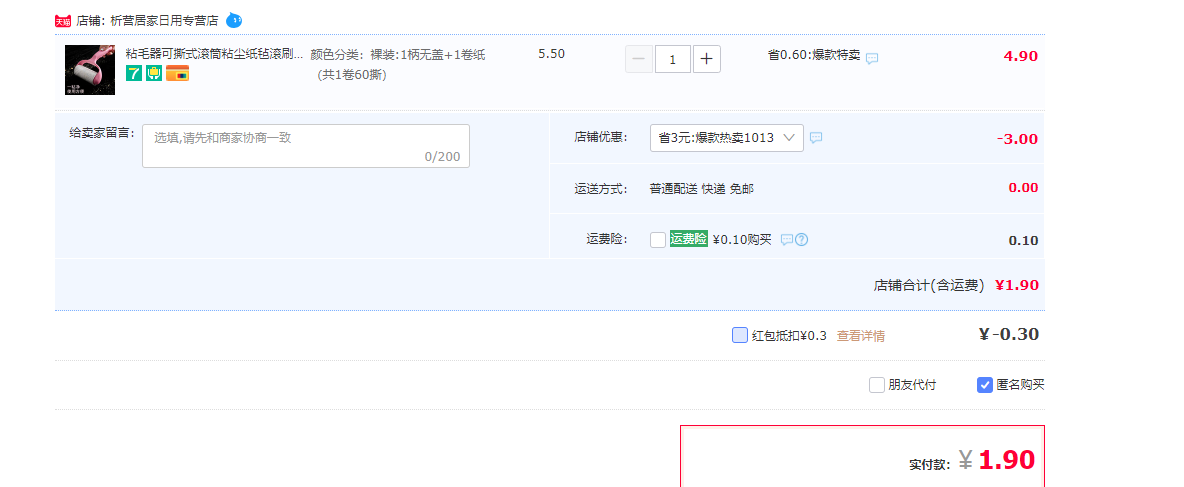
Task: Click the discount amount -3.00
Action: click(x=1017, y=139)
